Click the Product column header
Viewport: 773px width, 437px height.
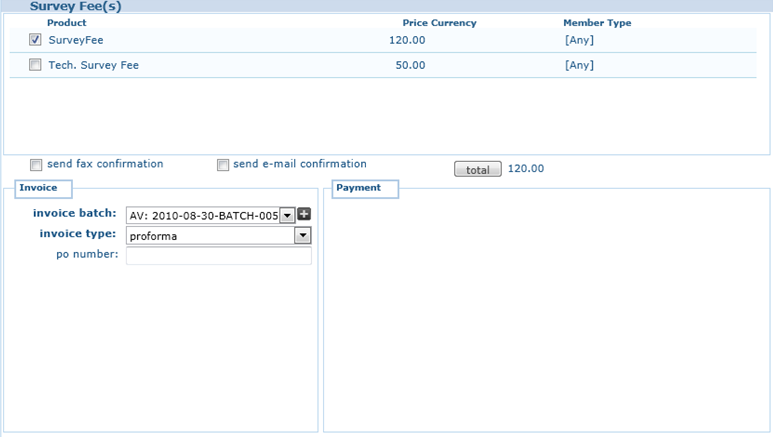(x=67, y=23)
